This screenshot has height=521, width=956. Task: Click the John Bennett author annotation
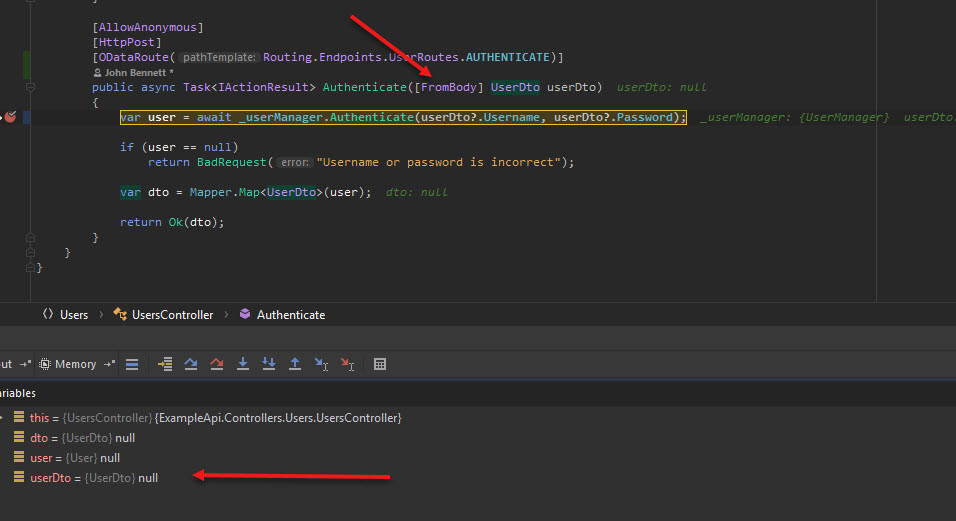[134, 73]
